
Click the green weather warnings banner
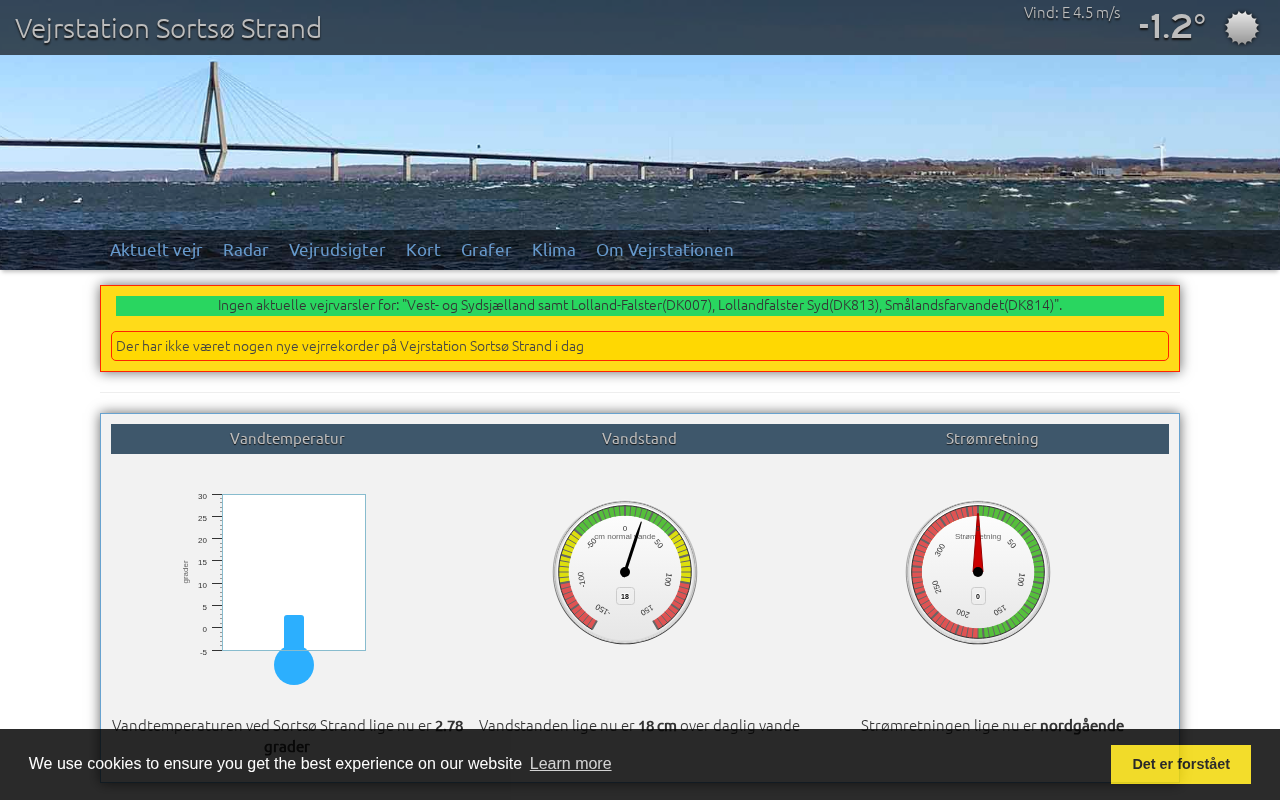tap(640, 306)
